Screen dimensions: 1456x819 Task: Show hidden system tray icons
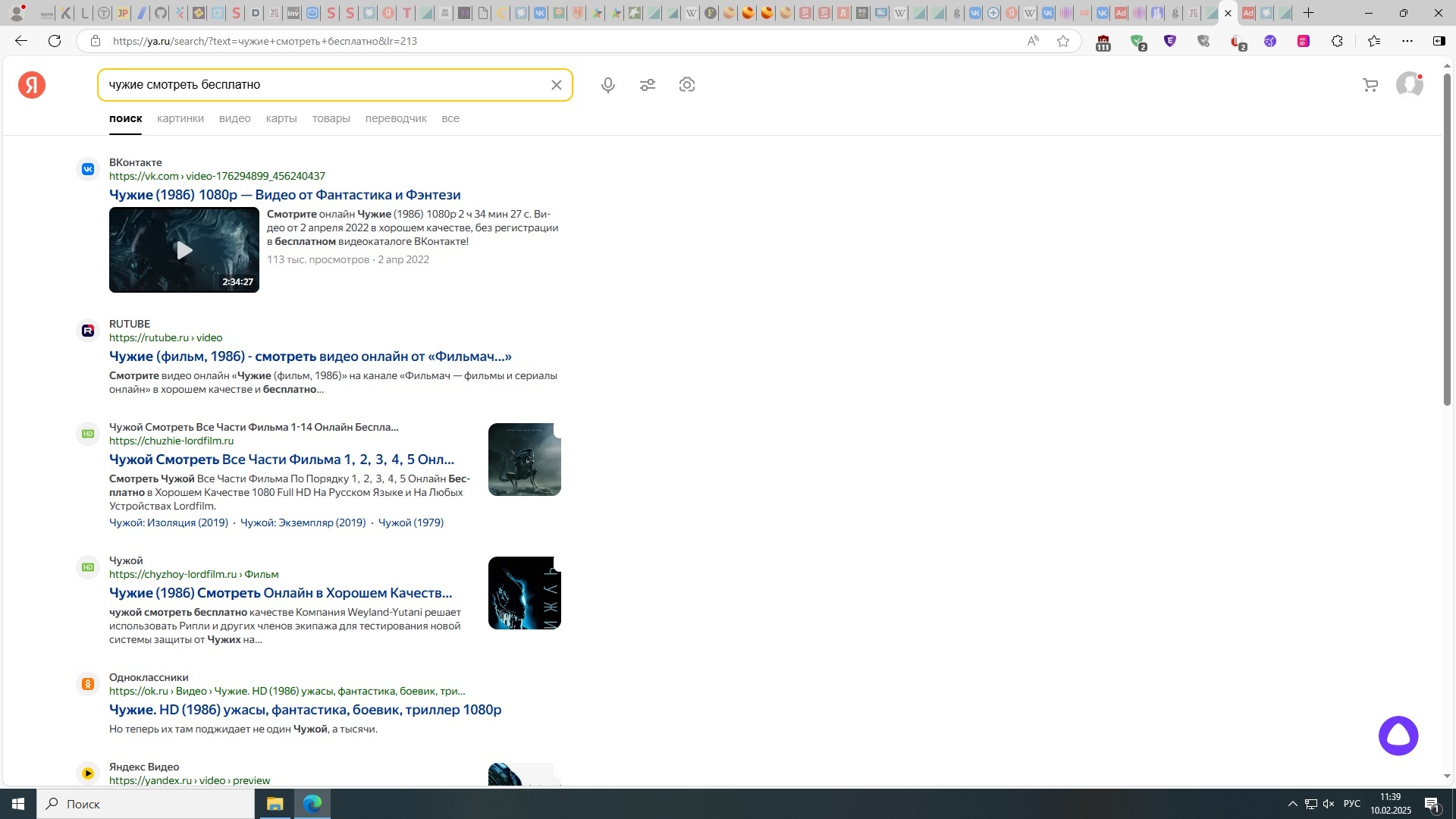(x=1291, y=804)
